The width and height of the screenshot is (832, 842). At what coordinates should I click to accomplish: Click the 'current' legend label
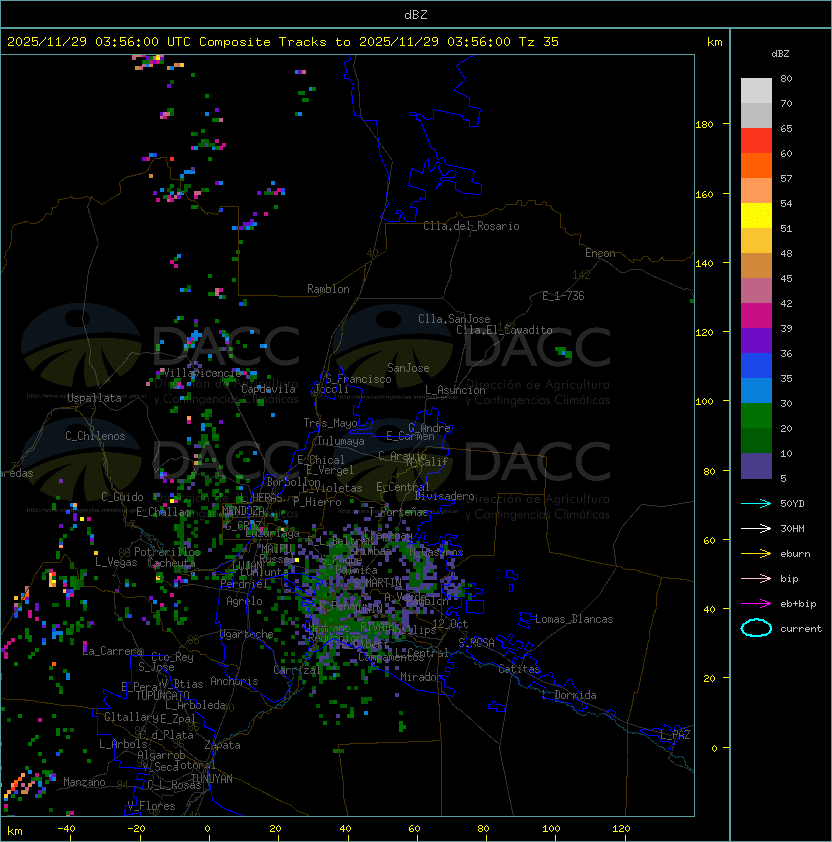(801, 629)
